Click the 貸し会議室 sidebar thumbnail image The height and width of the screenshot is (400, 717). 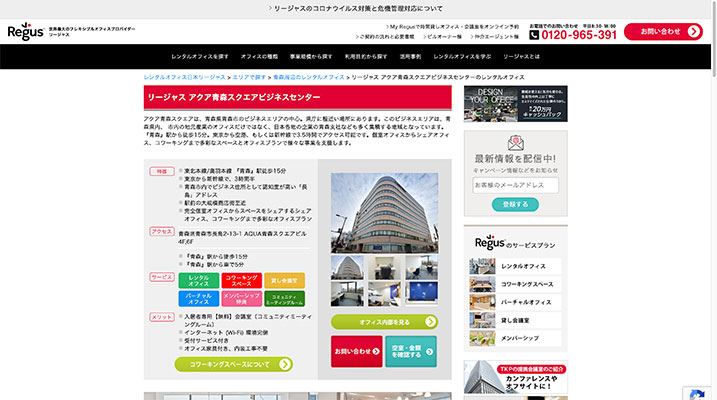pyautogui.click(x=482, y=320)
